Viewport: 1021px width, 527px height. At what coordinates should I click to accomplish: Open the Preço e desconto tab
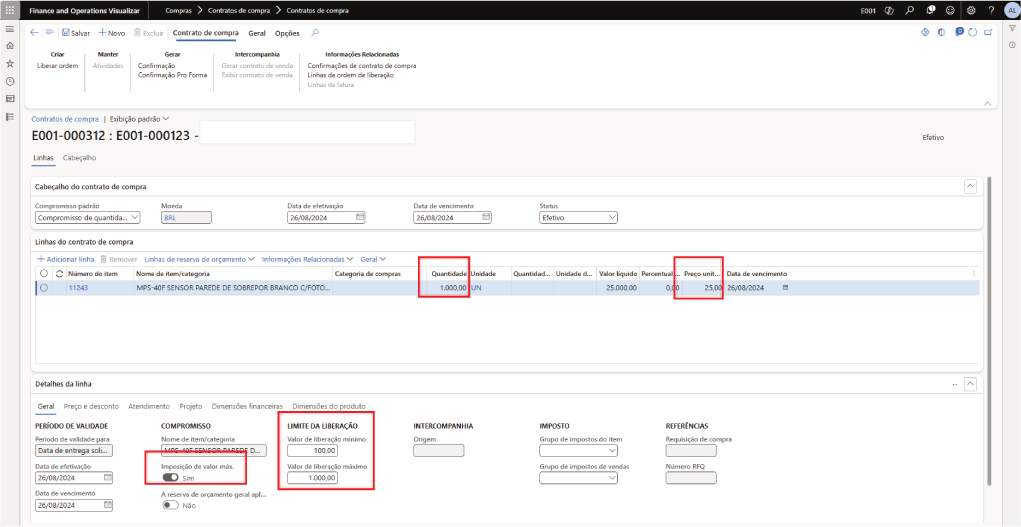pyautogui.click(x=91, y=407)
